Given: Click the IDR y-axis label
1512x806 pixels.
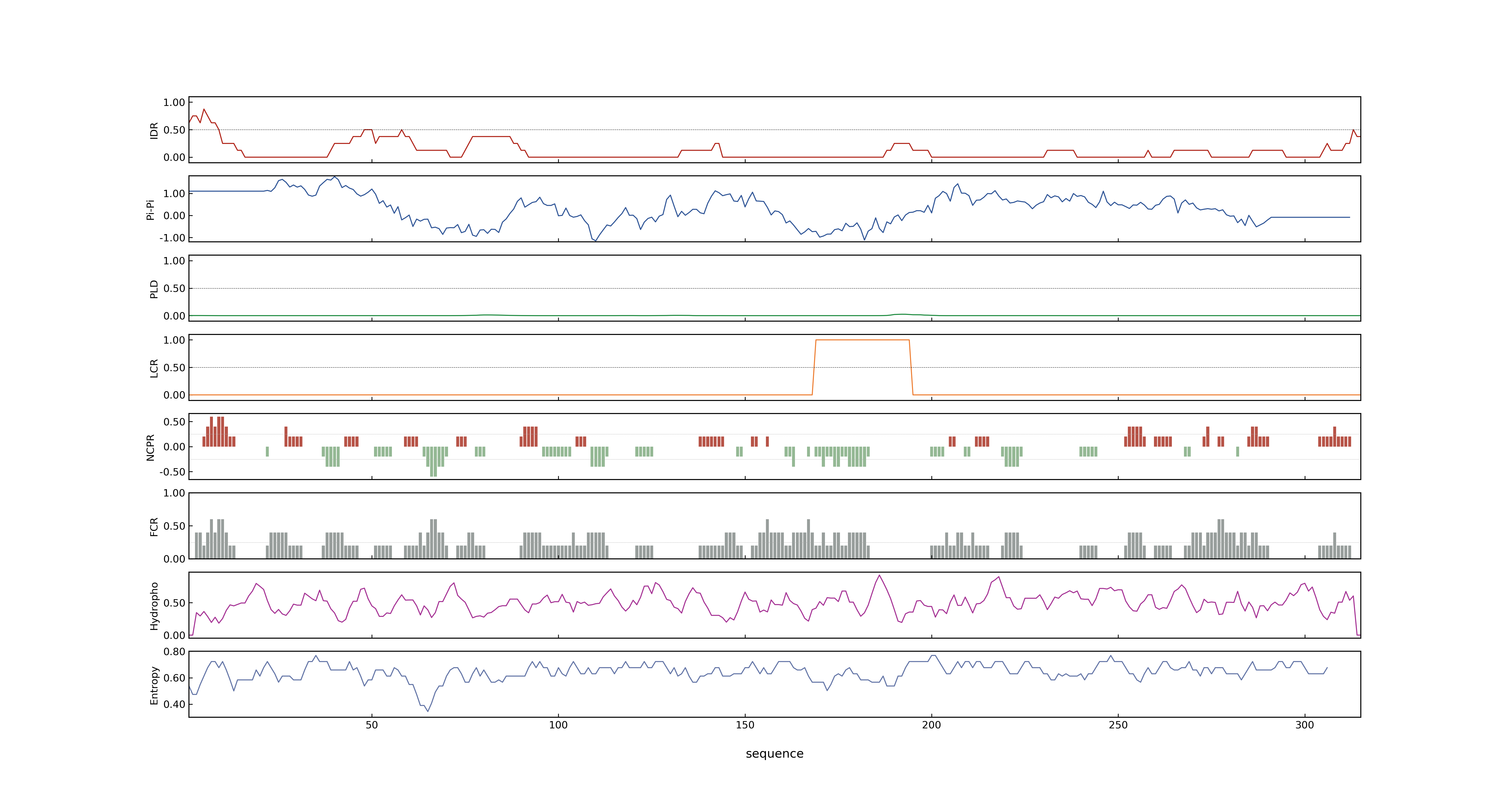Looking at the screenshot, I should click(x=154, y=130).
